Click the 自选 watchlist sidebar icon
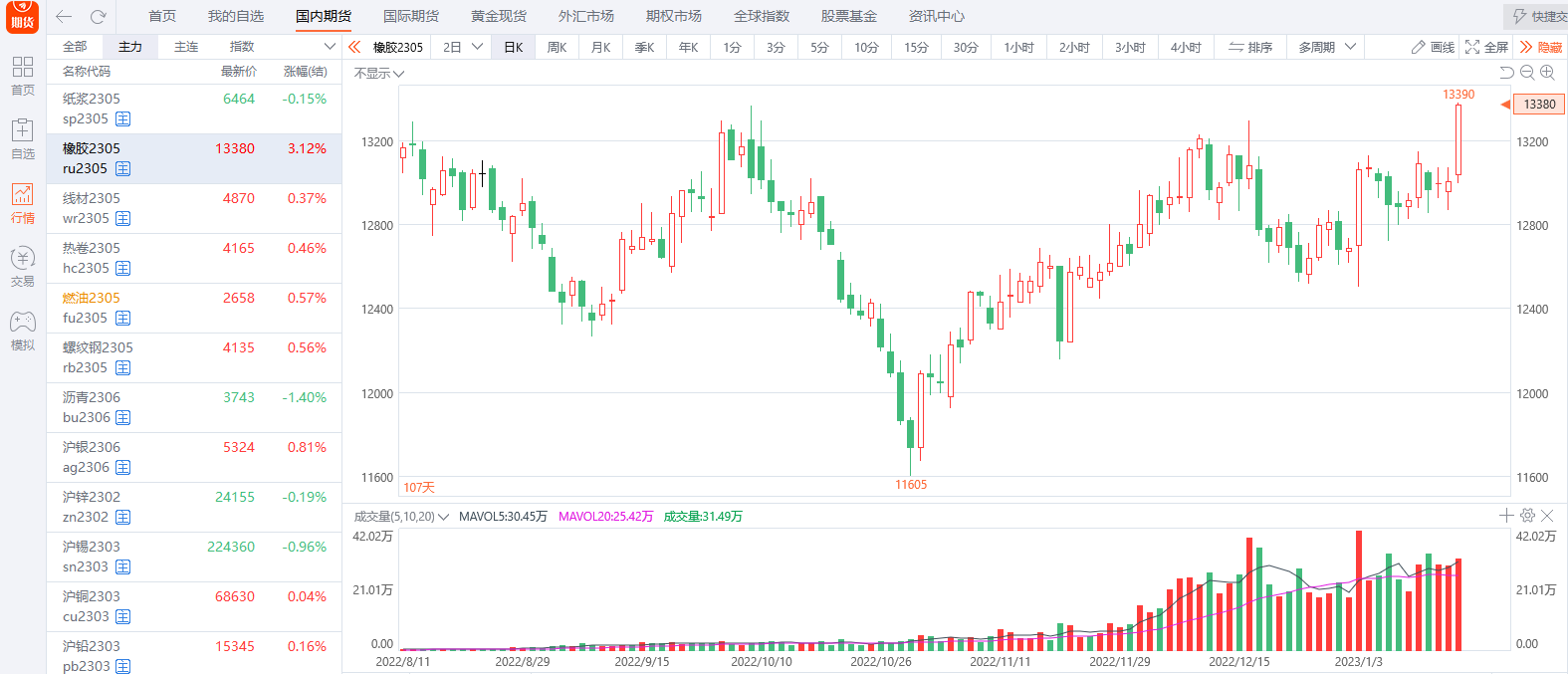This screenshot has height=674, width=1568. [x=22, y=138]
